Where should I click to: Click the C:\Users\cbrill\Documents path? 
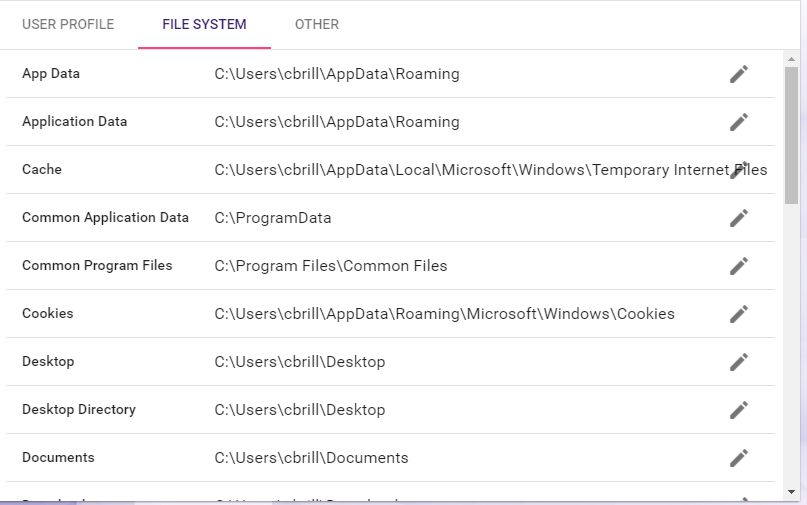pos(311,458)
